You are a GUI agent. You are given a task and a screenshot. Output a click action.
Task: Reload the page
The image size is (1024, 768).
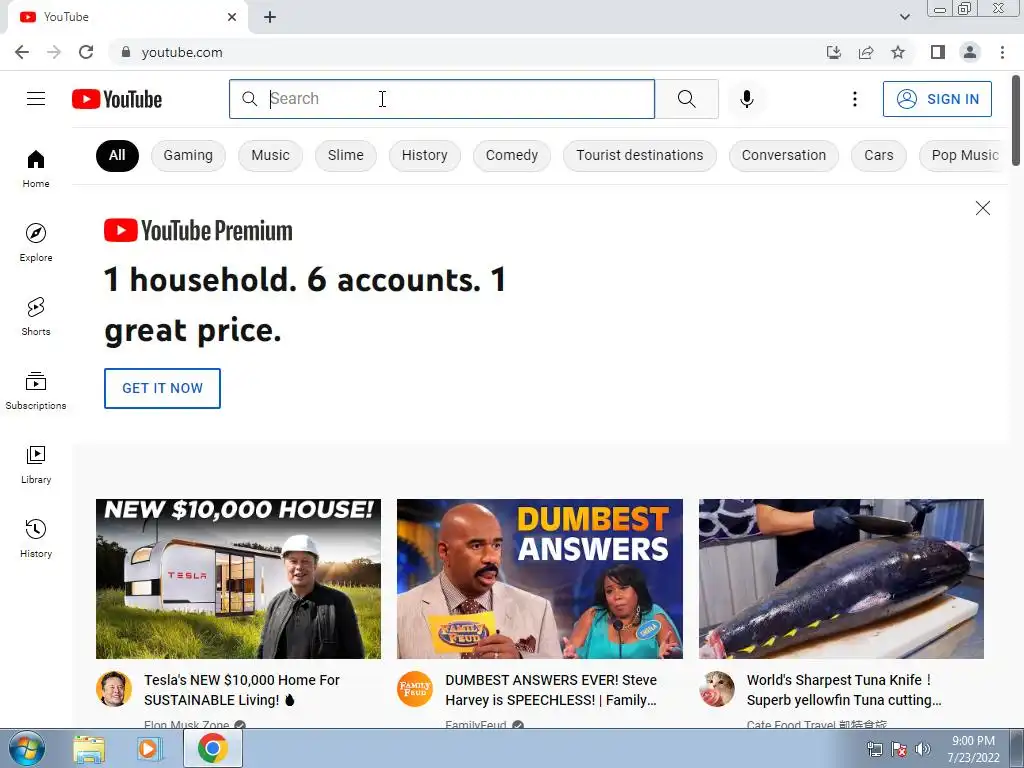click(x=86, y=52)
